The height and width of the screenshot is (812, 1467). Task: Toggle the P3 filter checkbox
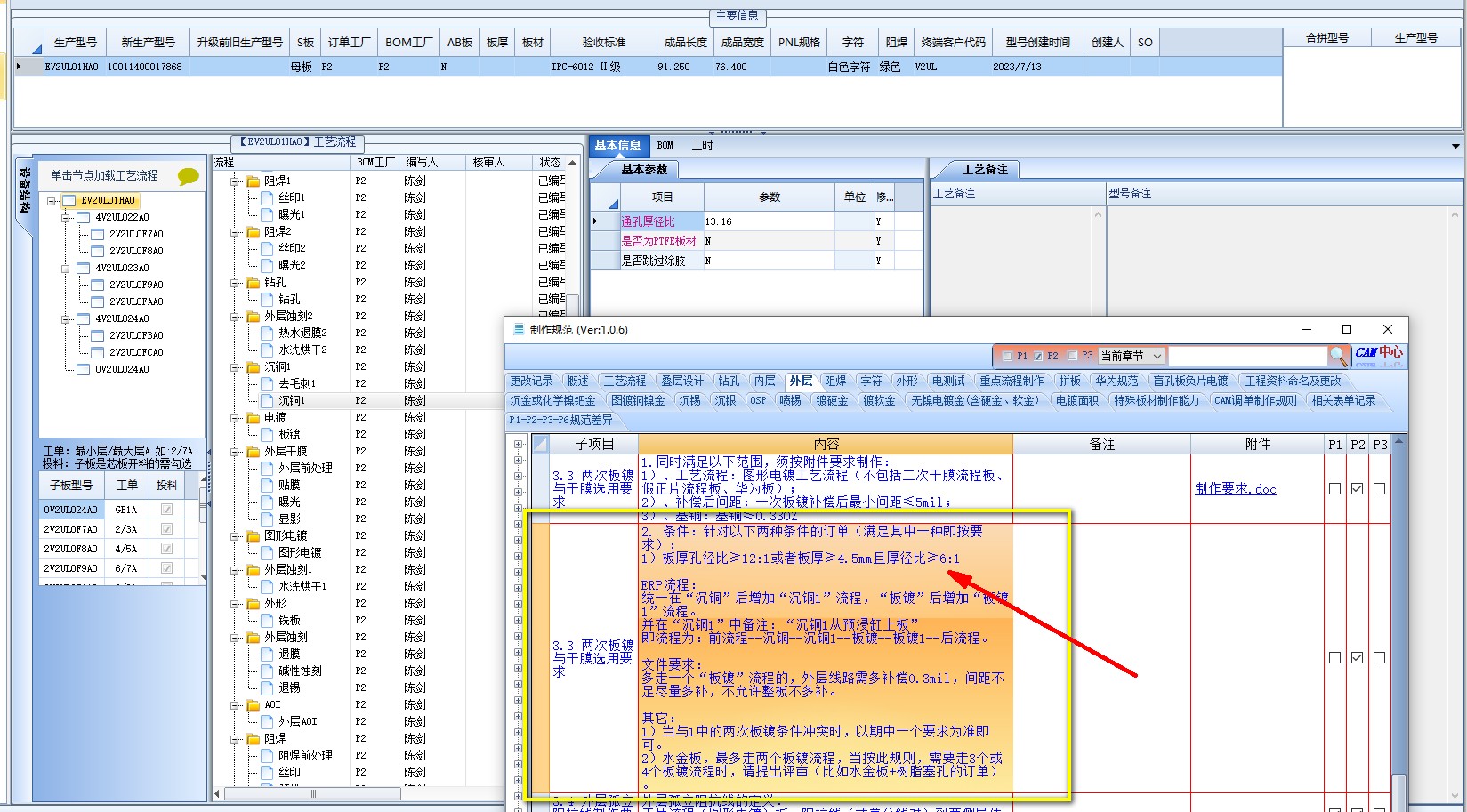coord(1072,356)
